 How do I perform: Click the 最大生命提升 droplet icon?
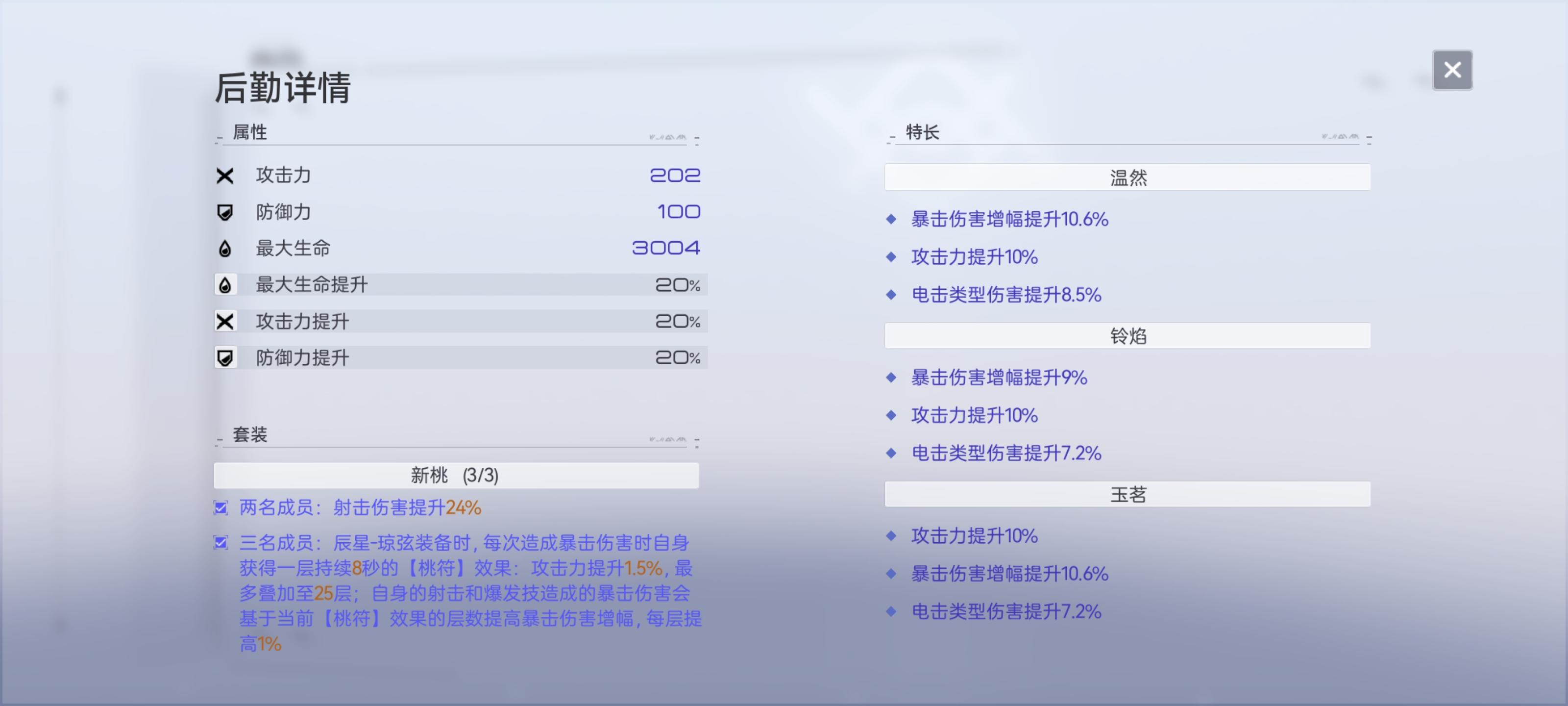224,284
